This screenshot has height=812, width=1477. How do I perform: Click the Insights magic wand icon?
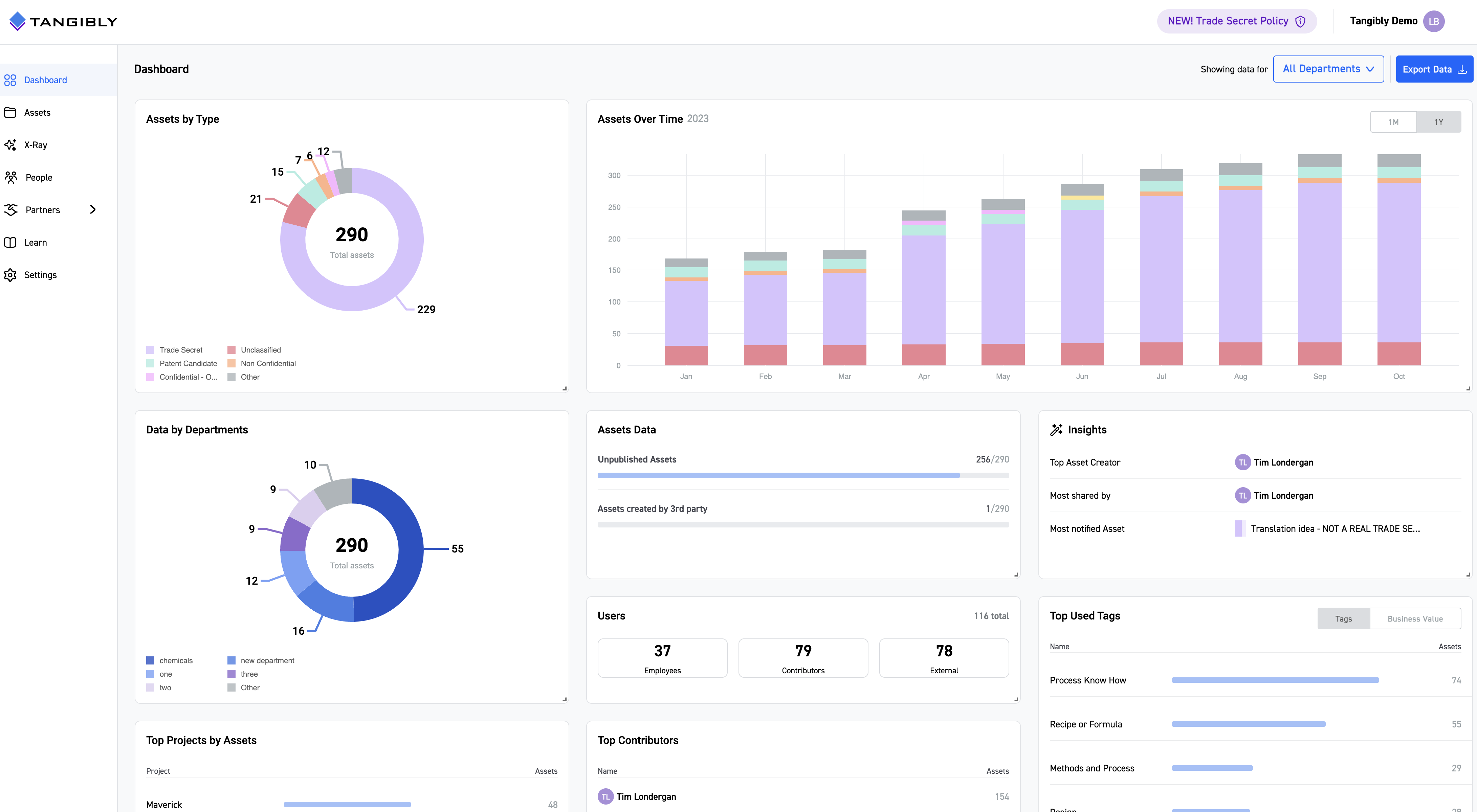(1056, 430)
